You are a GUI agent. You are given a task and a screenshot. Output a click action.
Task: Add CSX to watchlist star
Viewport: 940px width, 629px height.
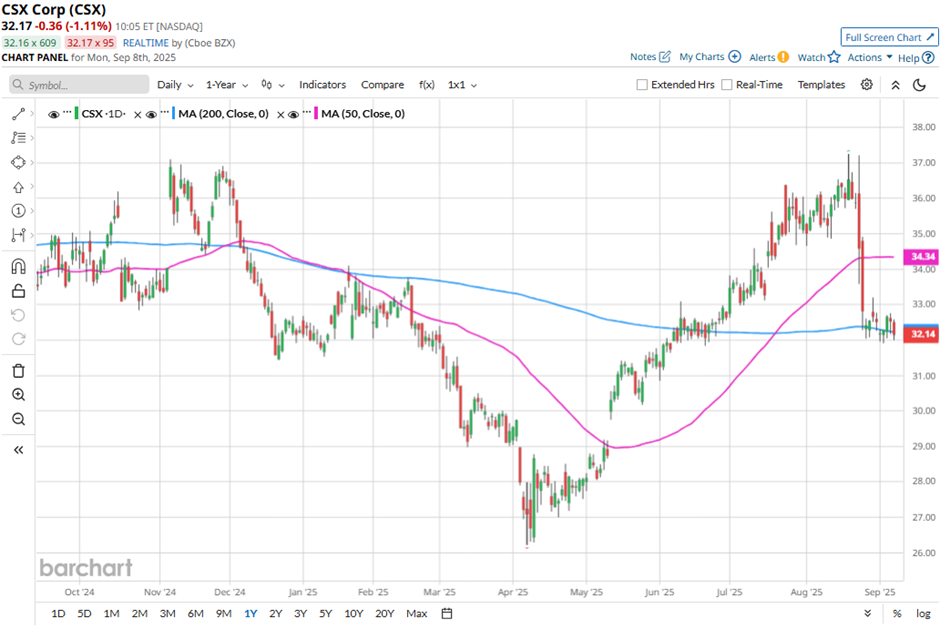[834, 57]
